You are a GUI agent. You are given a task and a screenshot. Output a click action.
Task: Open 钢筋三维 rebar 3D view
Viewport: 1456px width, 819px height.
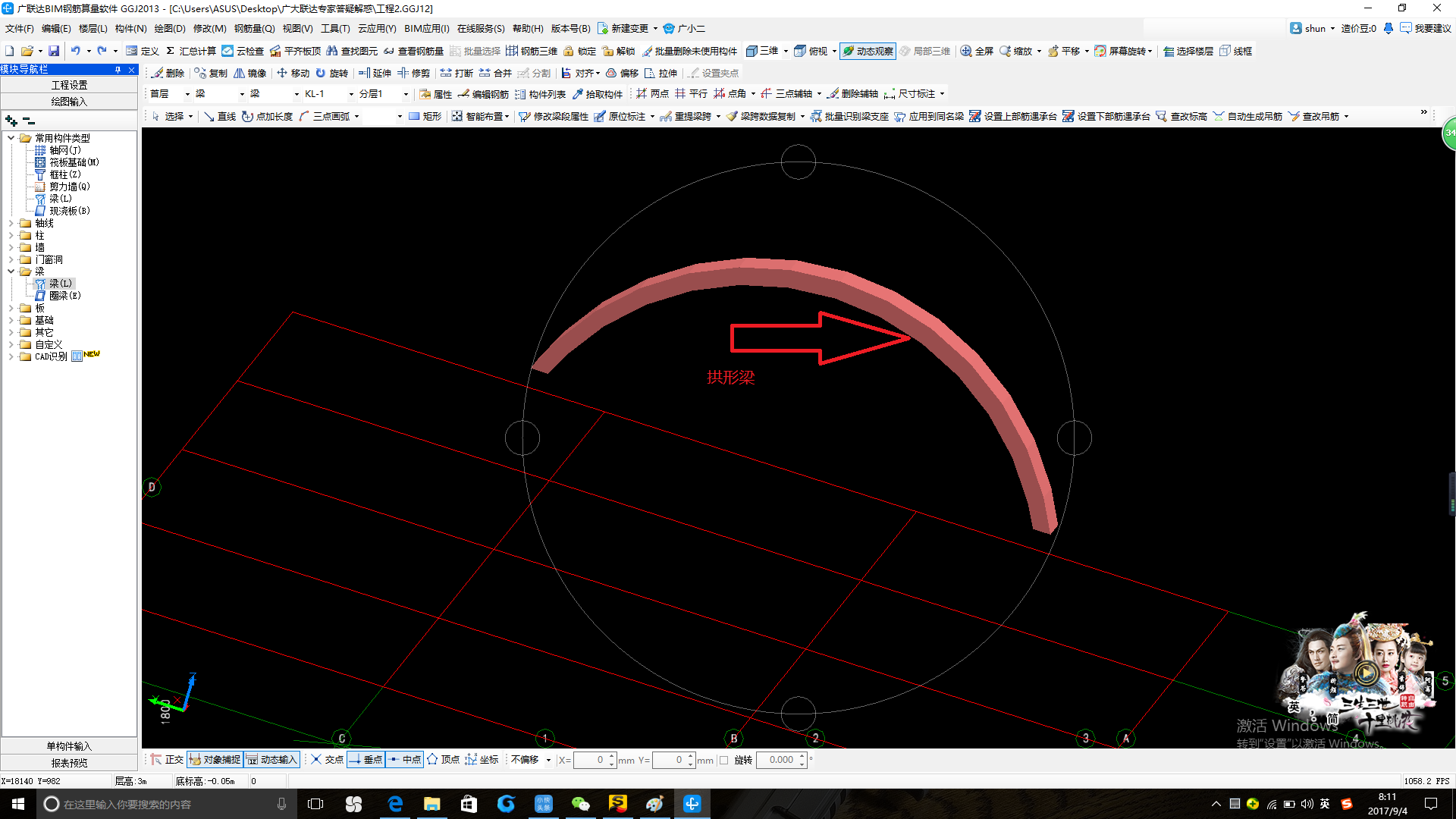click(532, 51)
